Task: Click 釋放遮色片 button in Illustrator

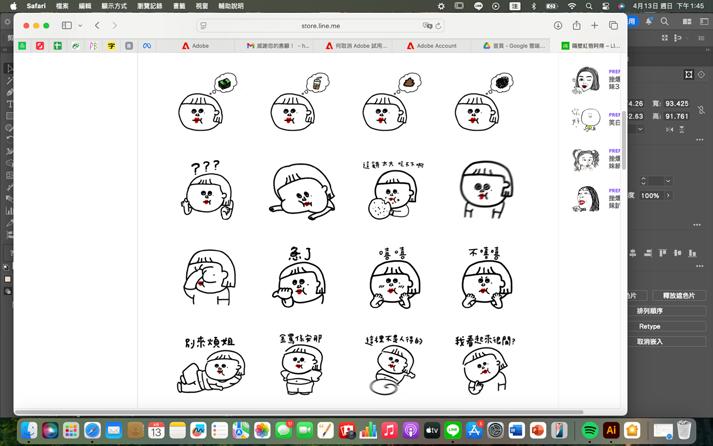Action: coord(678,296)
